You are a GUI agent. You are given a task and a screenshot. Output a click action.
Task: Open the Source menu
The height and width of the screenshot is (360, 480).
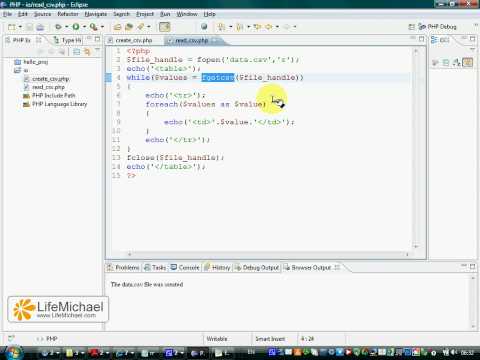pyautogui.click(x=42, y=14)
